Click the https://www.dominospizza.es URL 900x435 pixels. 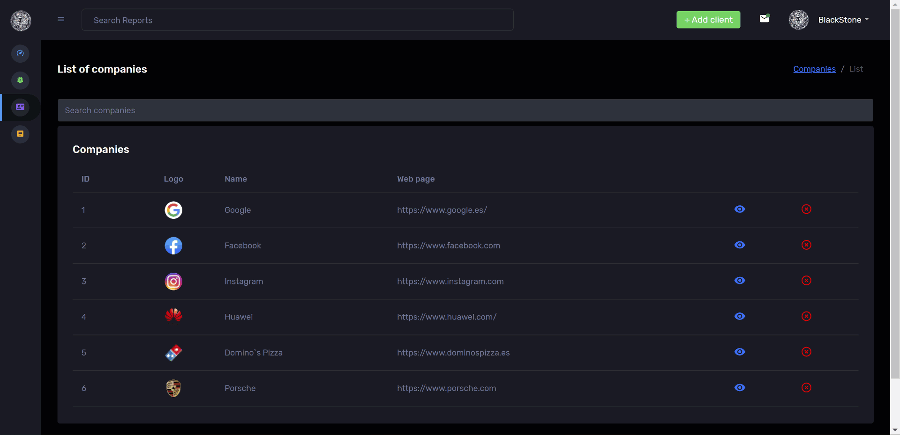(453, 352)
